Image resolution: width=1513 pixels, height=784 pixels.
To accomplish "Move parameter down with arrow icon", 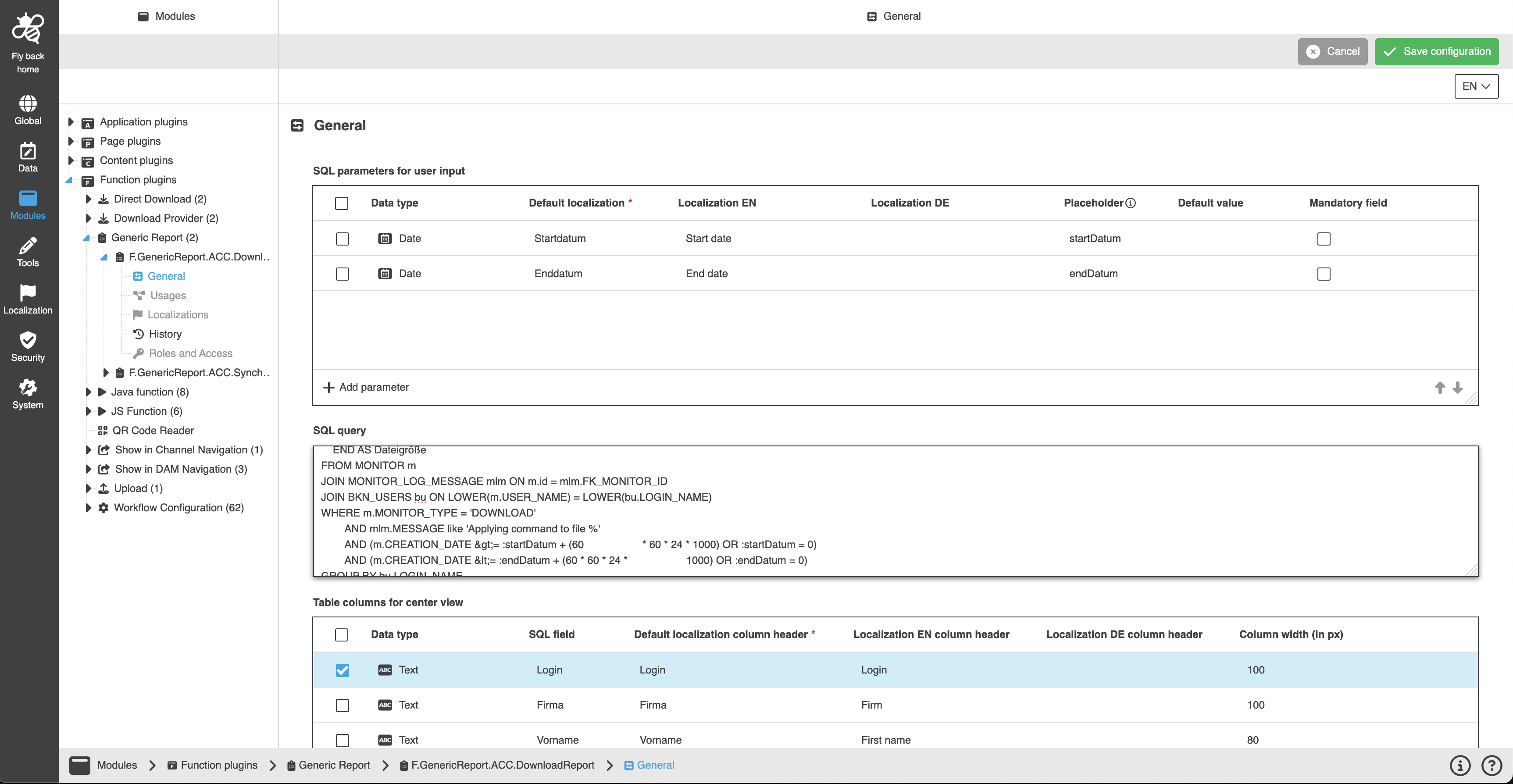I will click(x=1457, y=388).
